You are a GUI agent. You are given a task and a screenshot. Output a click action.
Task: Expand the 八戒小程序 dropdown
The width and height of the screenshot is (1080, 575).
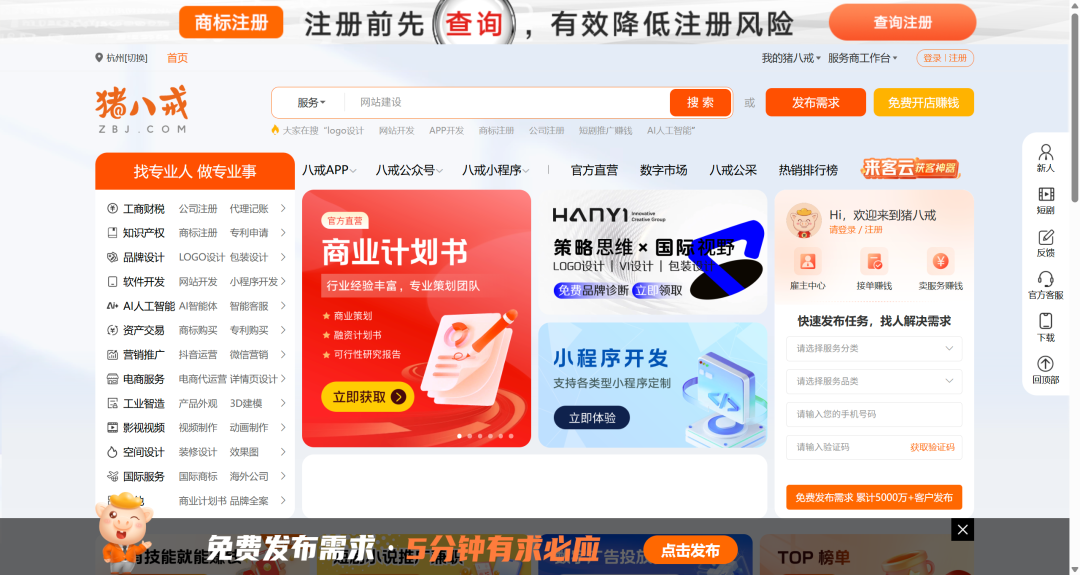495,170
